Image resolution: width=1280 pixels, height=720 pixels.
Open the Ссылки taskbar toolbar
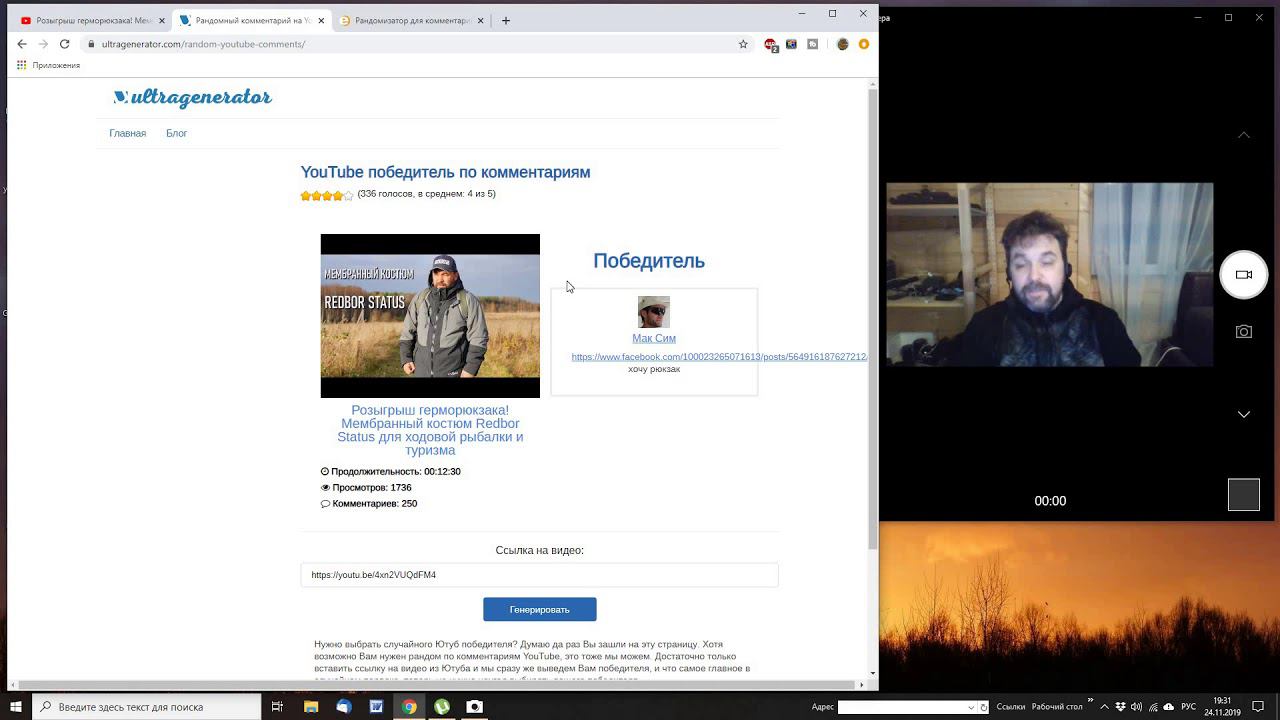(1011, 707)
